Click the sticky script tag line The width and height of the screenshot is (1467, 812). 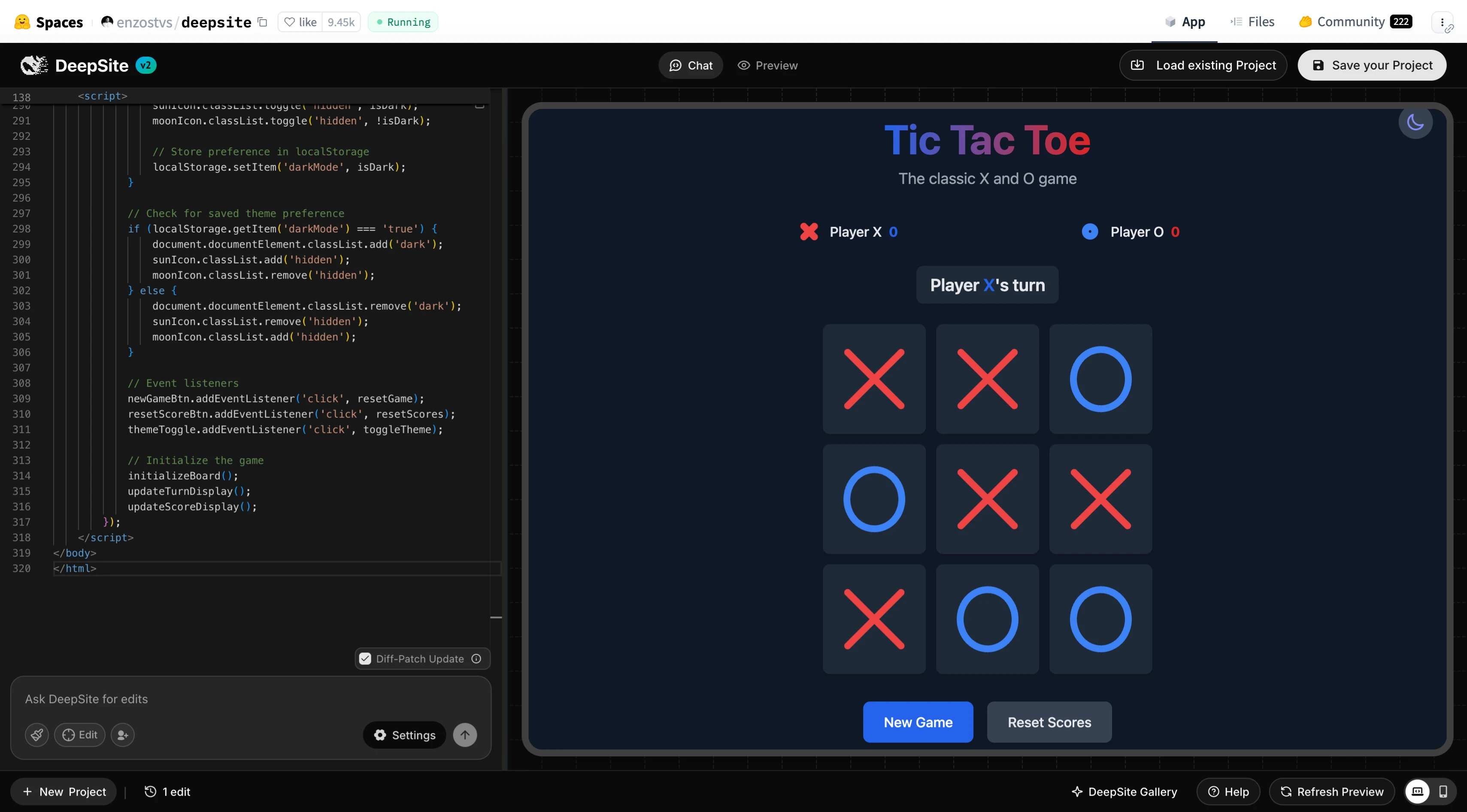click(103, 96)
